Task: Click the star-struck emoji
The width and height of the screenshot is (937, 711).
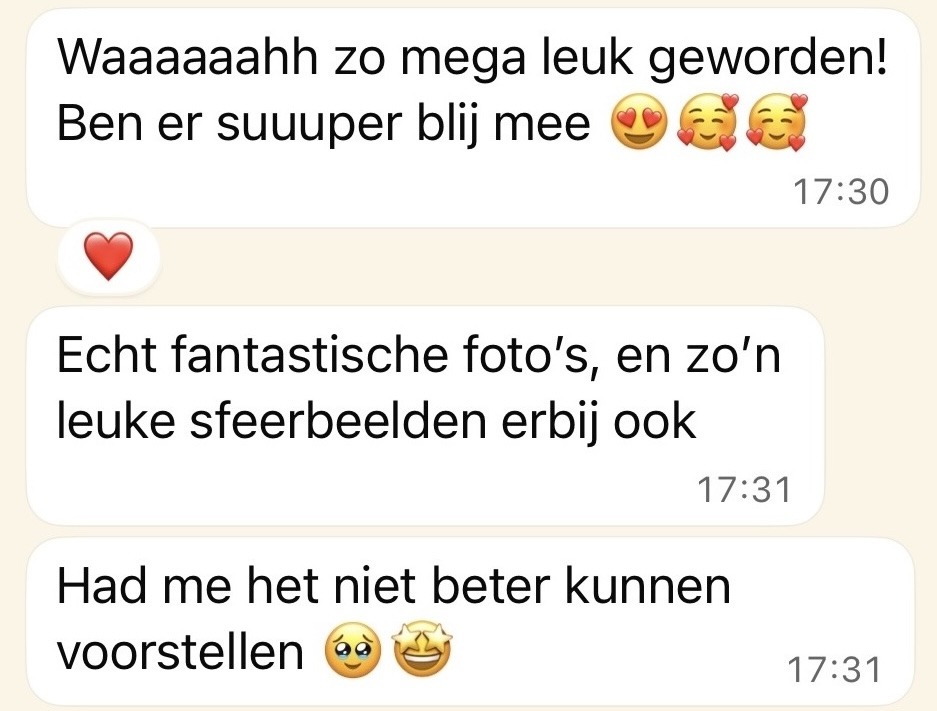Action: (x=422, y=649)
